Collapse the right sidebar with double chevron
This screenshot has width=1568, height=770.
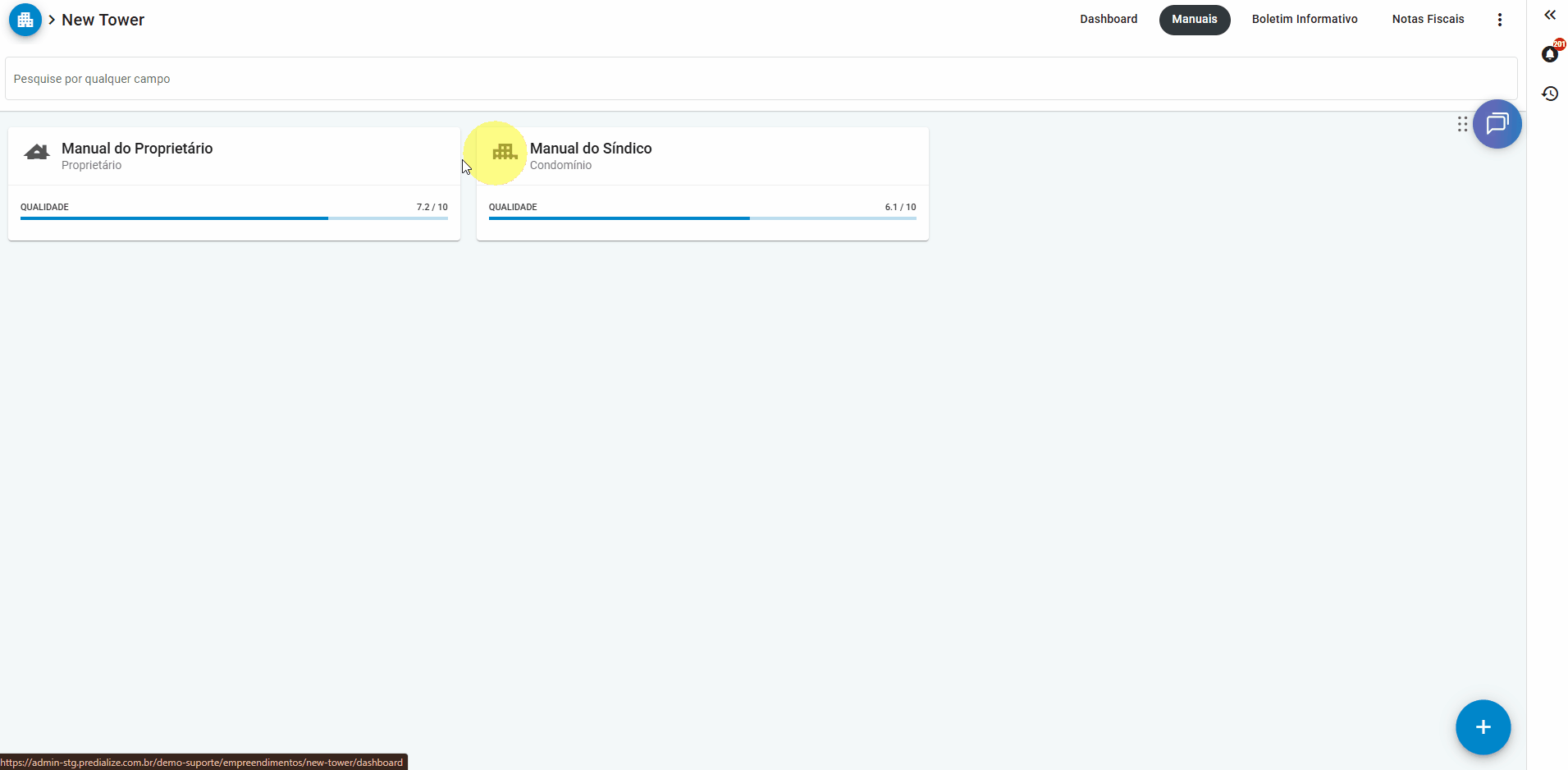tap(1549, 15)
